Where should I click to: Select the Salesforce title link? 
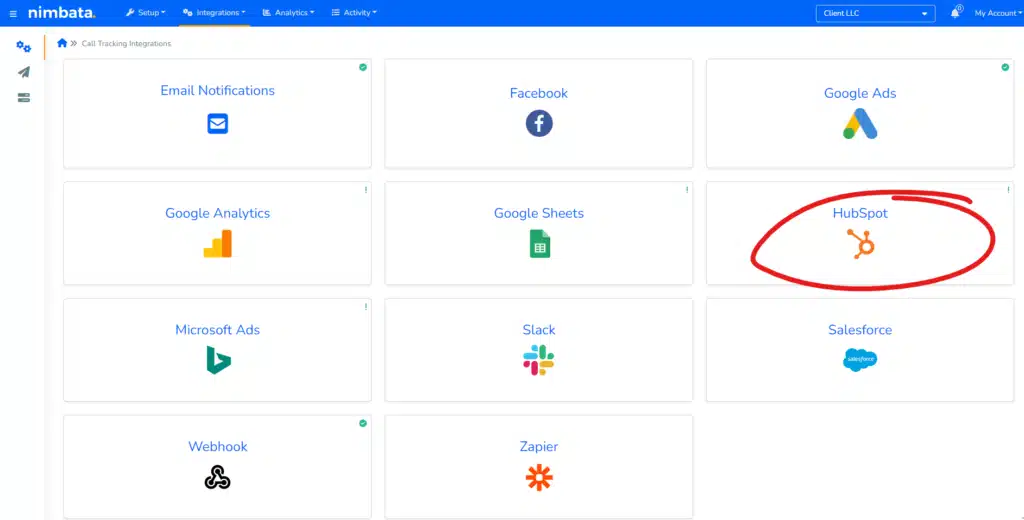pyautogui.click(x=860, y=330)
